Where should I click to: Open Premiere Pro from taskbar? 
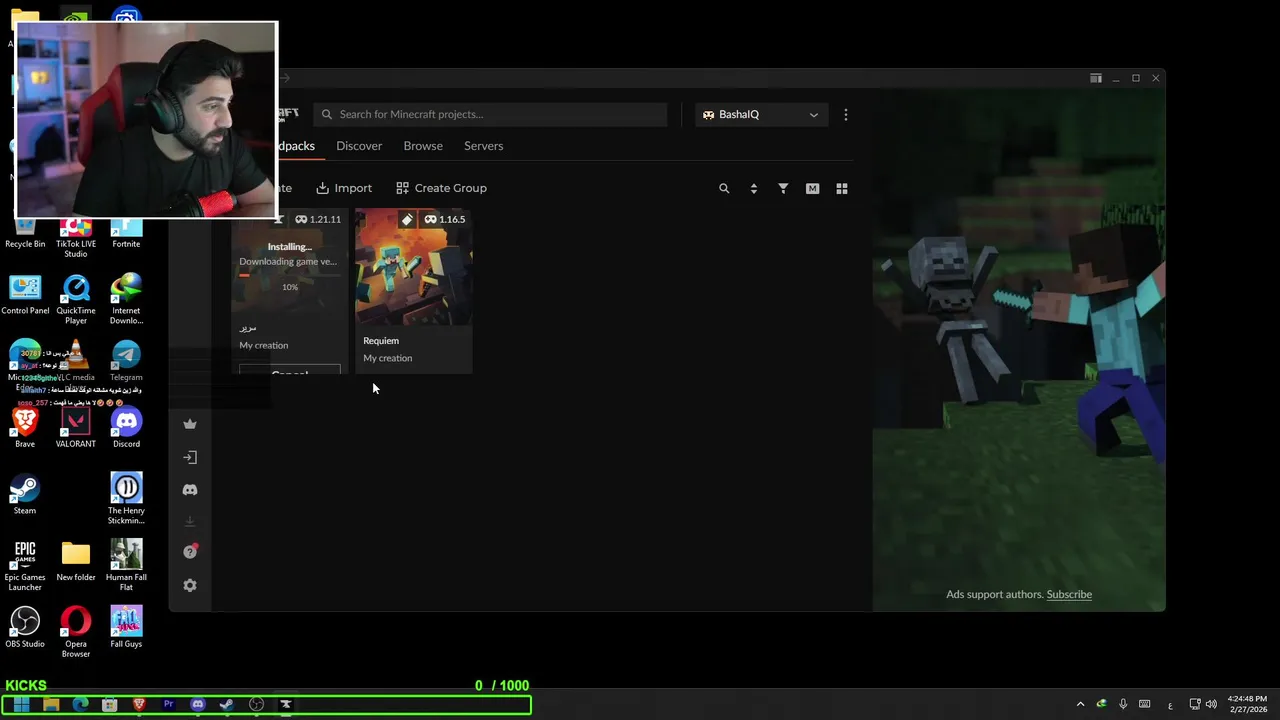tap(168, 704)
